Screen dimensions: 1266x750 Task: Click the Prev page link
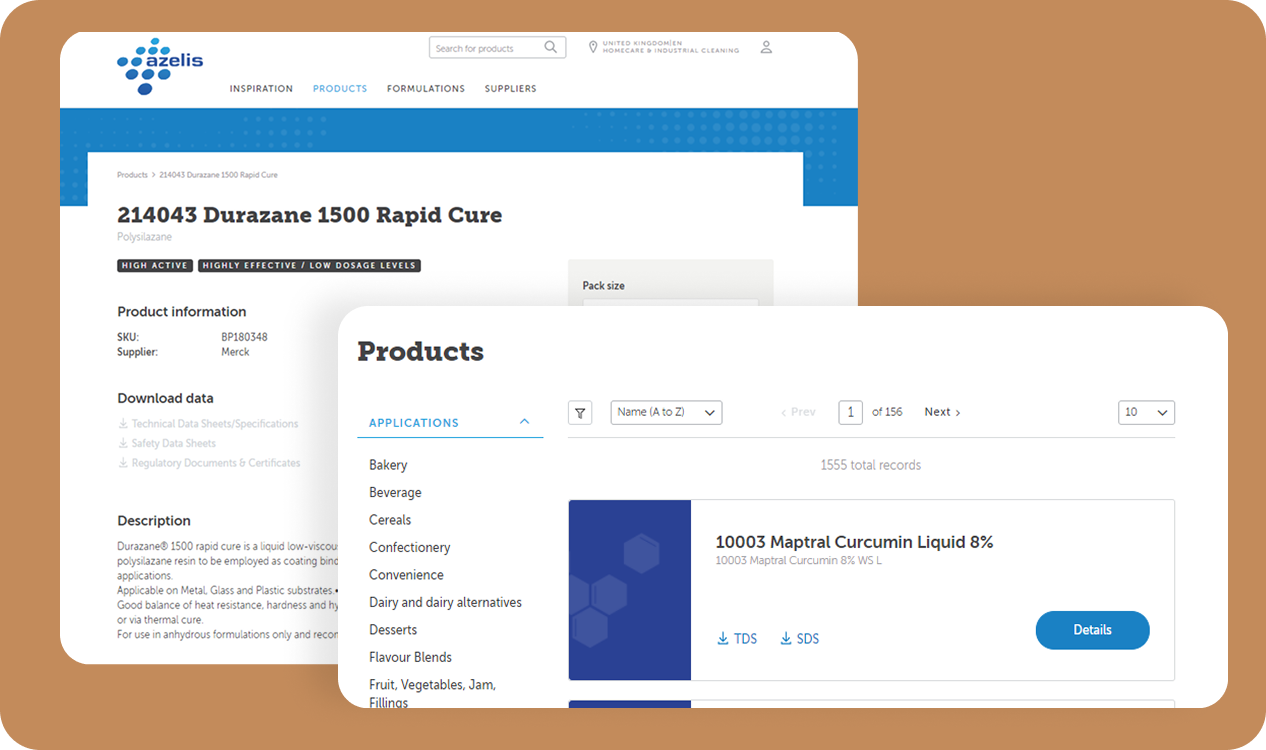tap(798, 412)
